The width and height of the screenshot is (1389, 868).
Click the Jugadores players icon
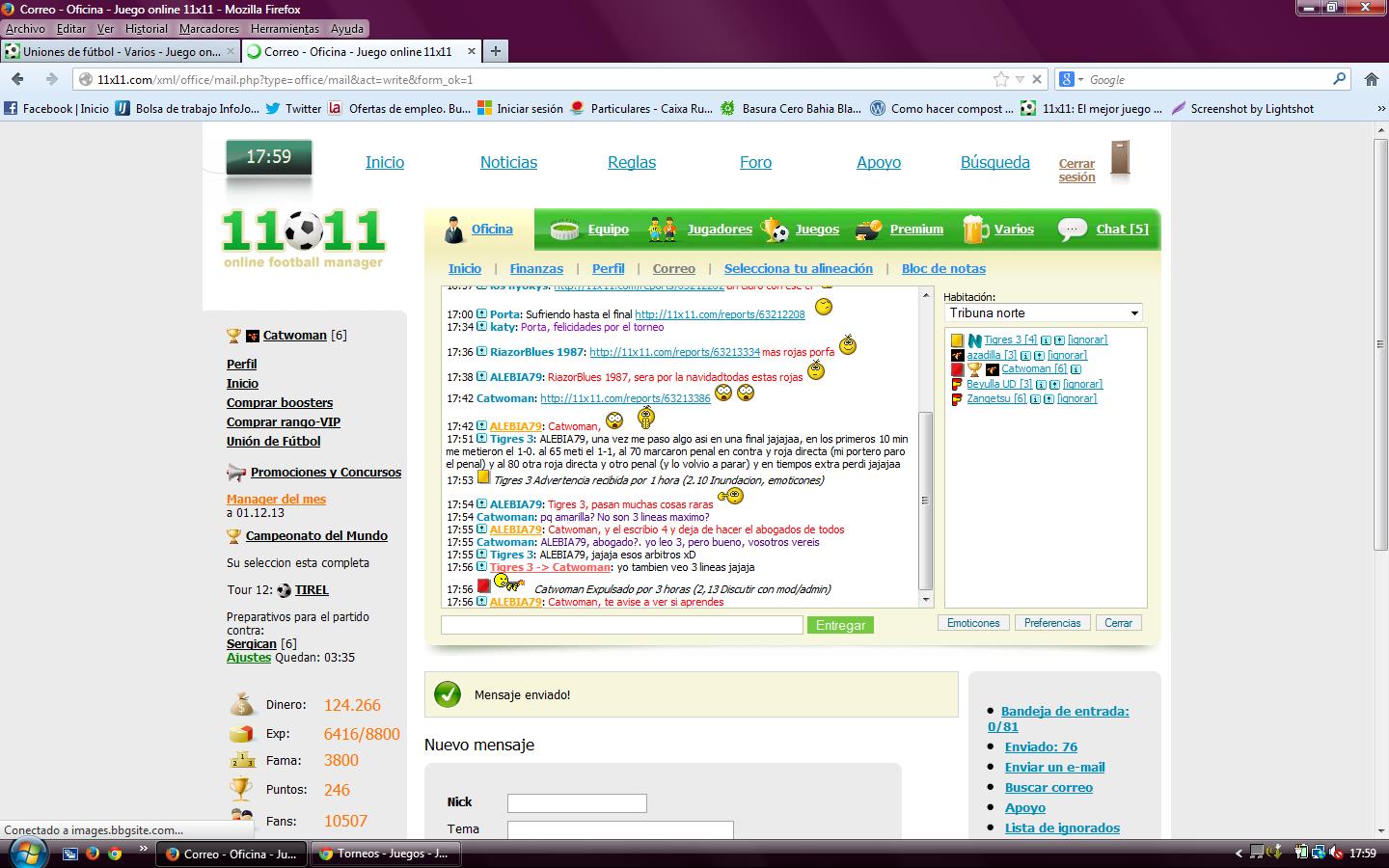coord(662,230)
